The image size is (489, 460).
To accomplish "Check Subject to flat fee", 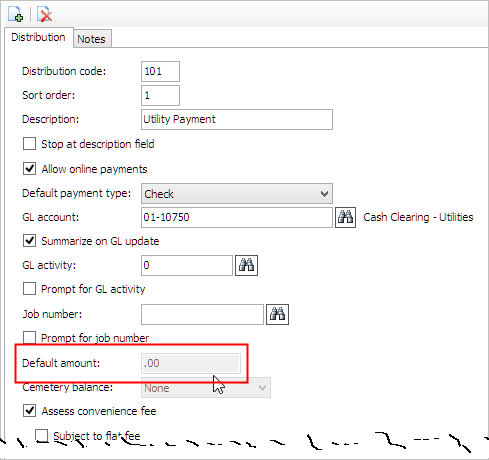I will (42, 435).
